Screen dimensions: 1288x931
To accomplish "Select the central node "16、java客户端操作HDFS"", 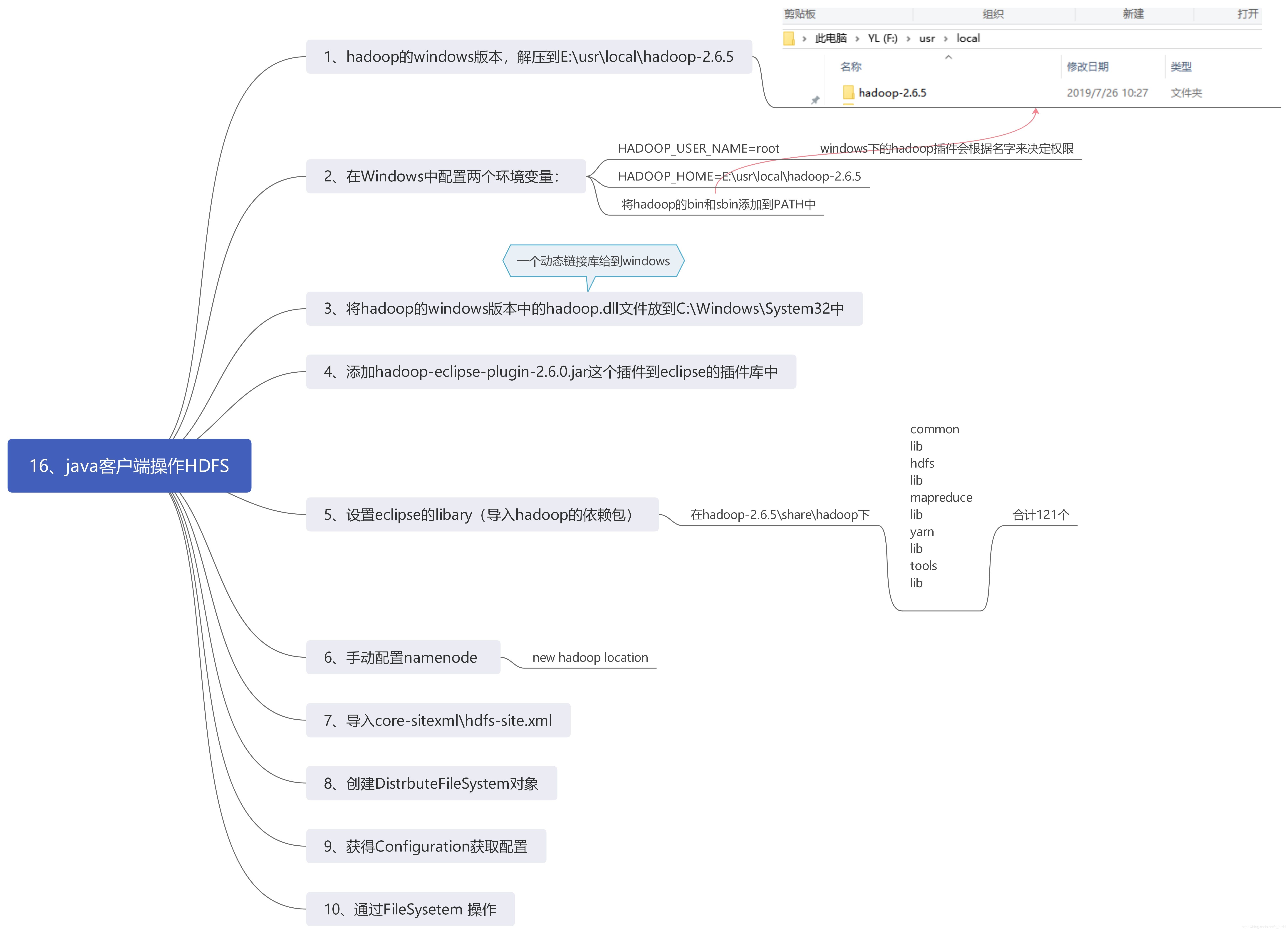I will click(129, 465).
